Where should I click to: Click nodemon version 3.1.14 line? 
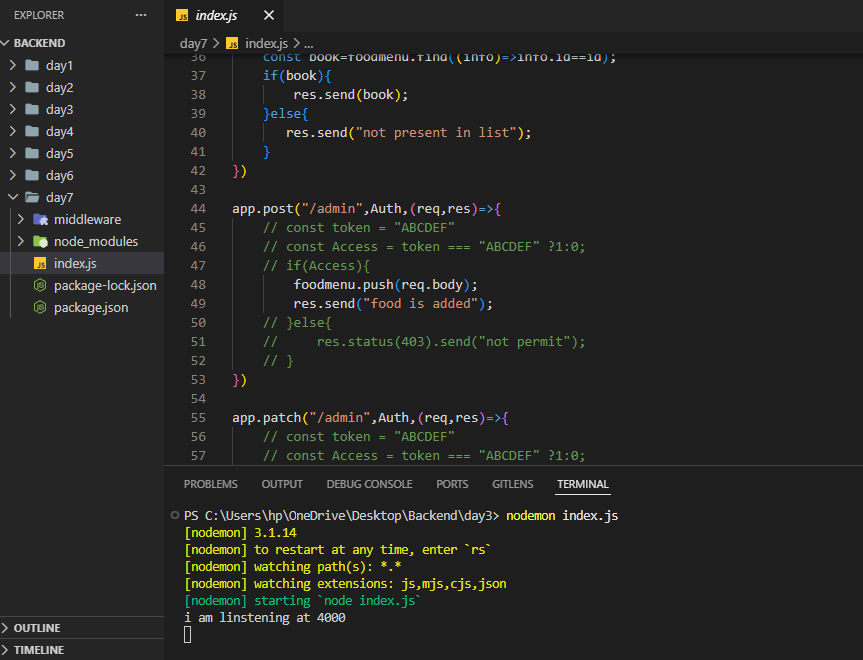click(241, 532)
